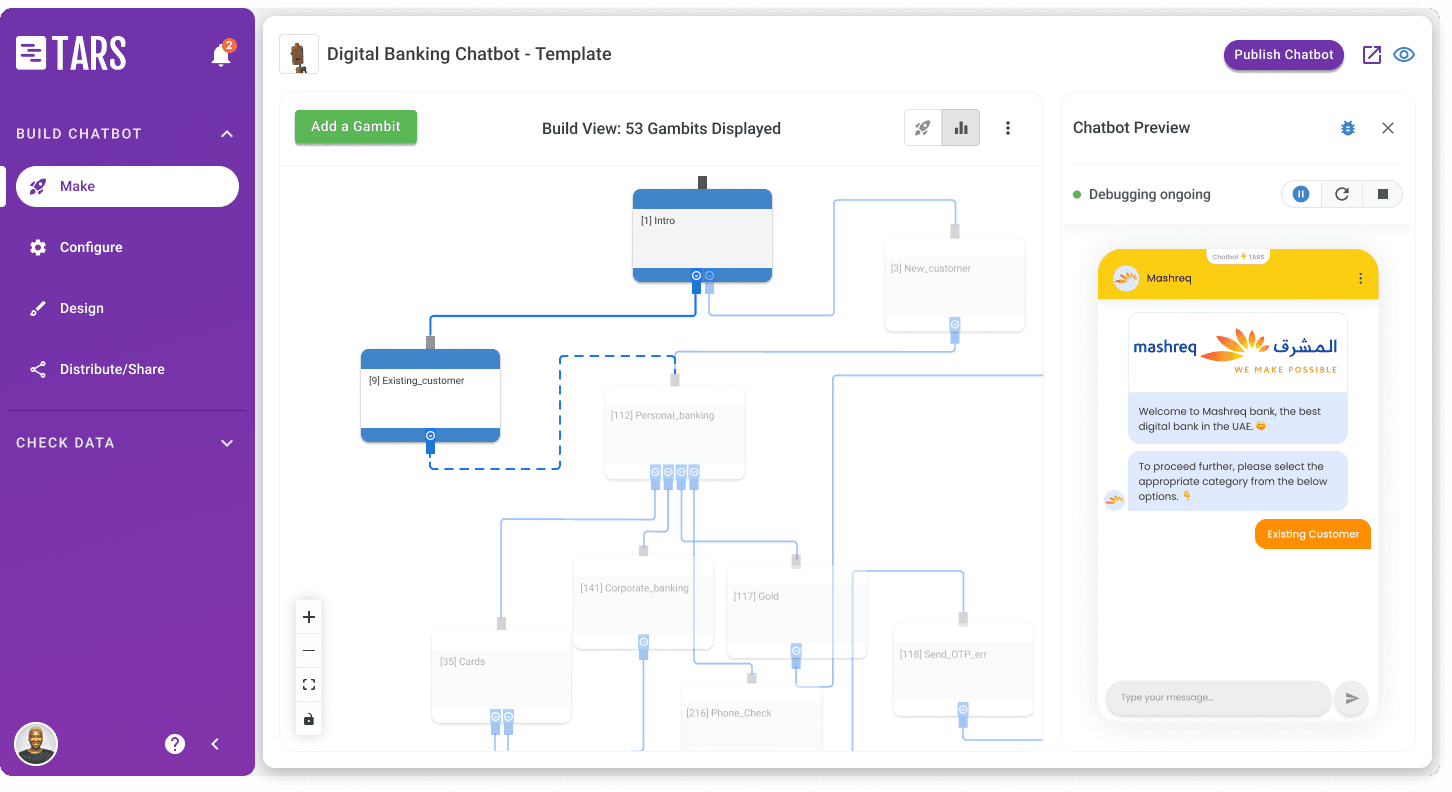Open the notifications bell
Image resolution: width=1452 pixels, height=792 pixels.
coord(221,55)
